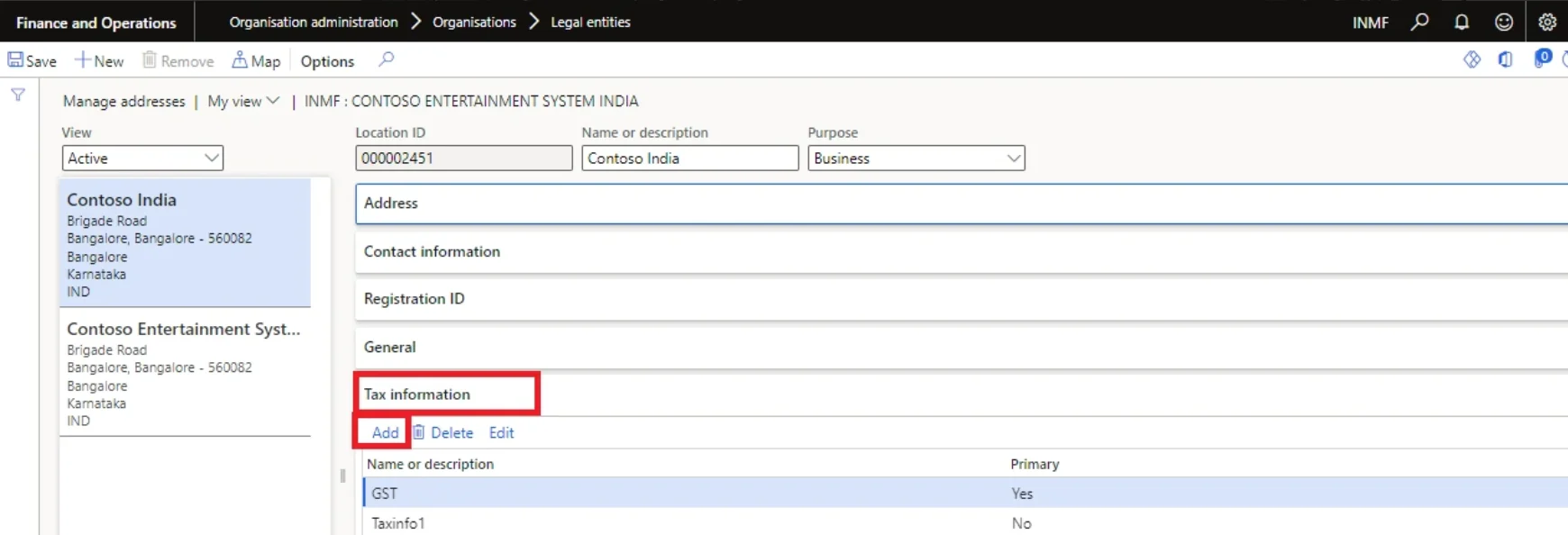This screenshot has width=1568, height=535.
Task: Click the top-bar search magnifier icon
Action: click(1420, 22)
